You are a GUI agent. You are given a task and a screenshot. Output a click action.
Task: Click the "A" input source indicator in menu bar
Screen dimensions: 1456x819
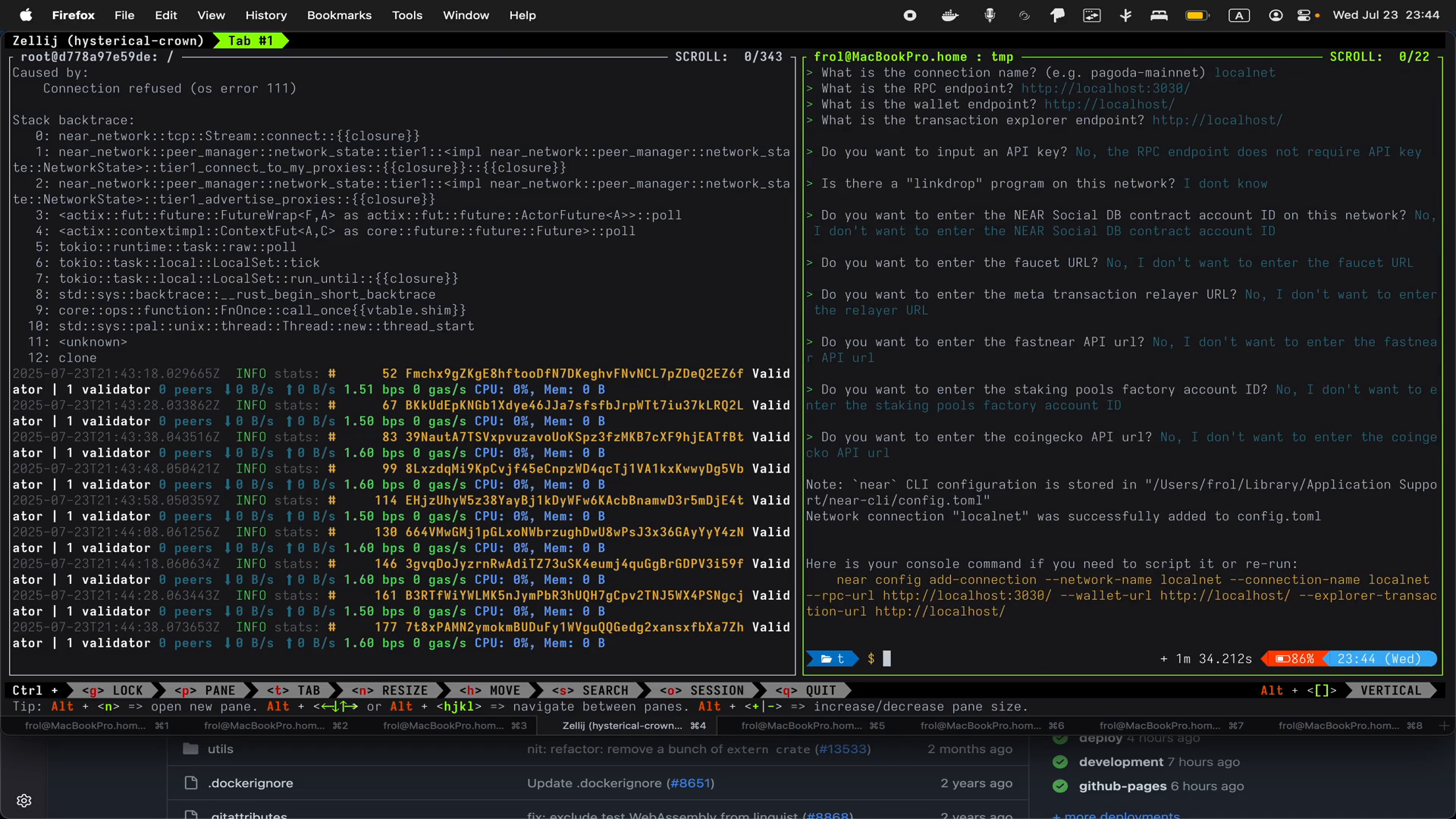tap(1239, 15)
